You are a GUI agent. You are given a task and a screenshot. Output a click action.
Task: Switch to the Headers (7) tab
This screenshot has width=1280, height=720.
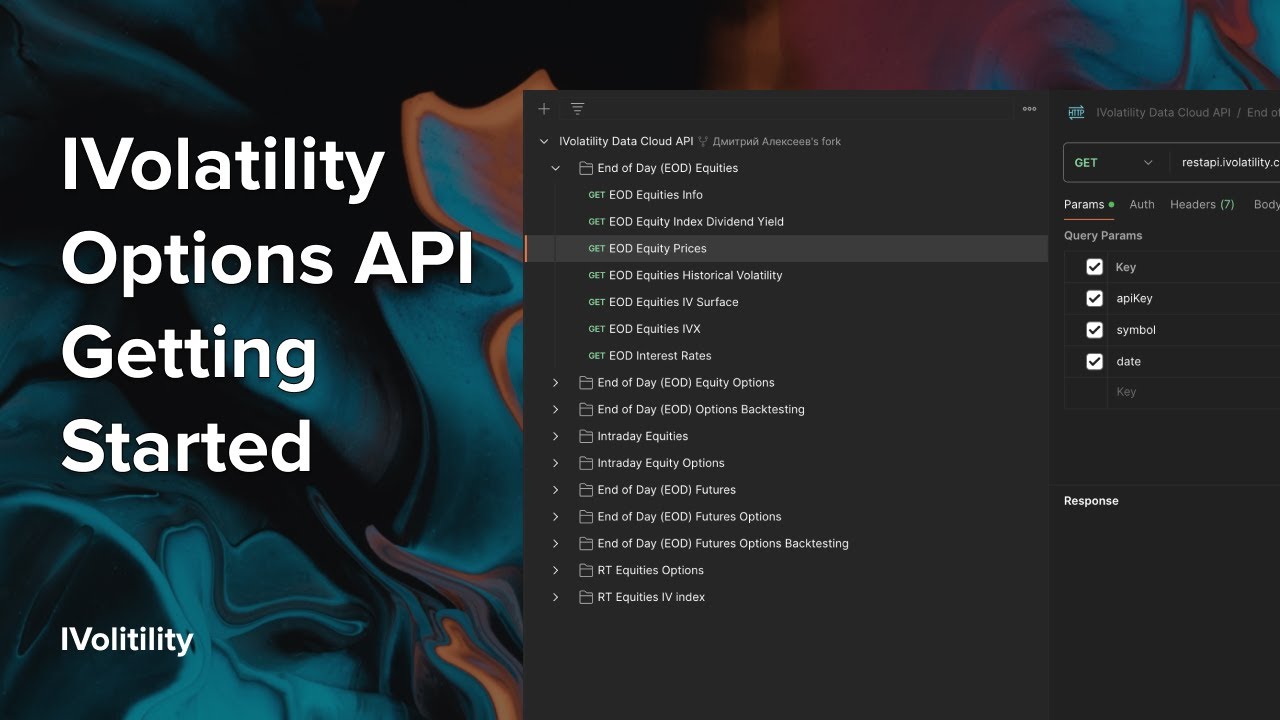point(1202,204)
